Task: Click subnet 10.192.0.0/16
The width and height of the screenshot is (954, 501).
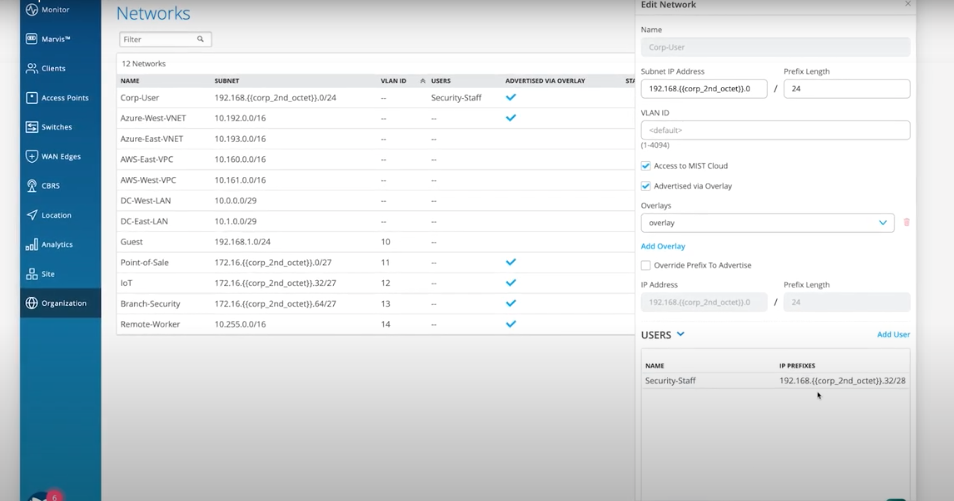Action: (240, 118)
